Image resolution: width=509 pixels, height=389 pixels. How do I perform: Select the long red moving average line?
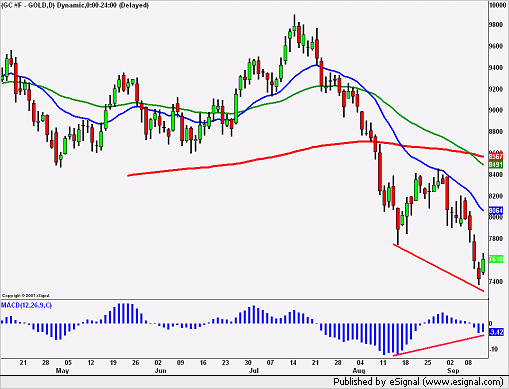coord(306,157)
